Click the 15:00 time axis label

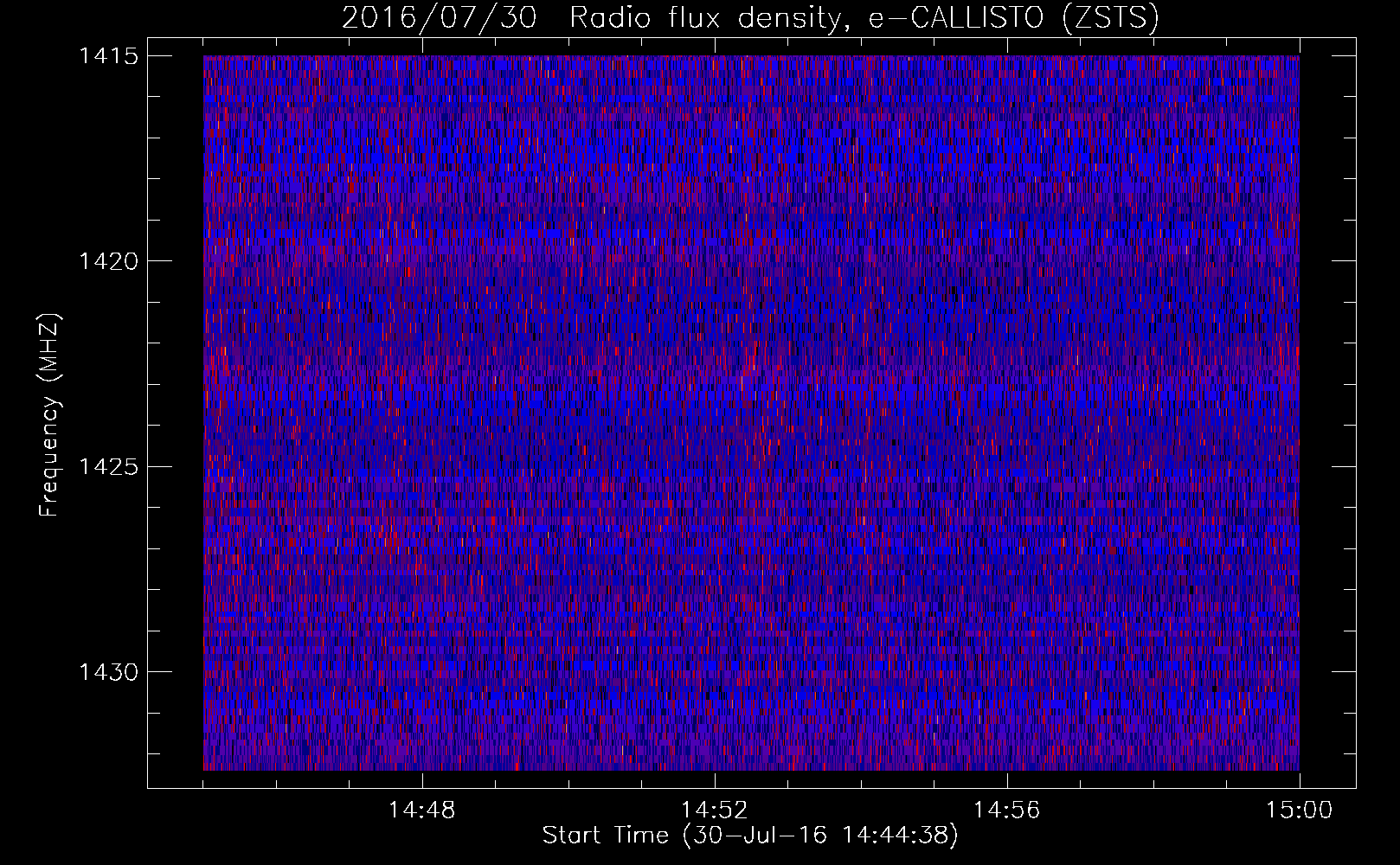point(1300,811)
